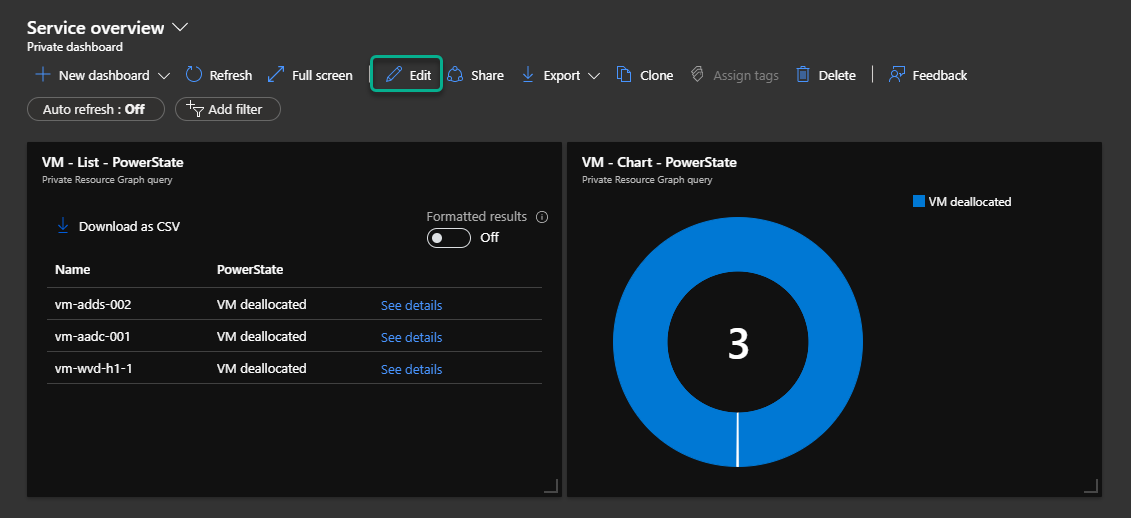This screenshot has height=518, width=1131.
Task: Click the VM deallocated legend label
Action: pos(970,202)
